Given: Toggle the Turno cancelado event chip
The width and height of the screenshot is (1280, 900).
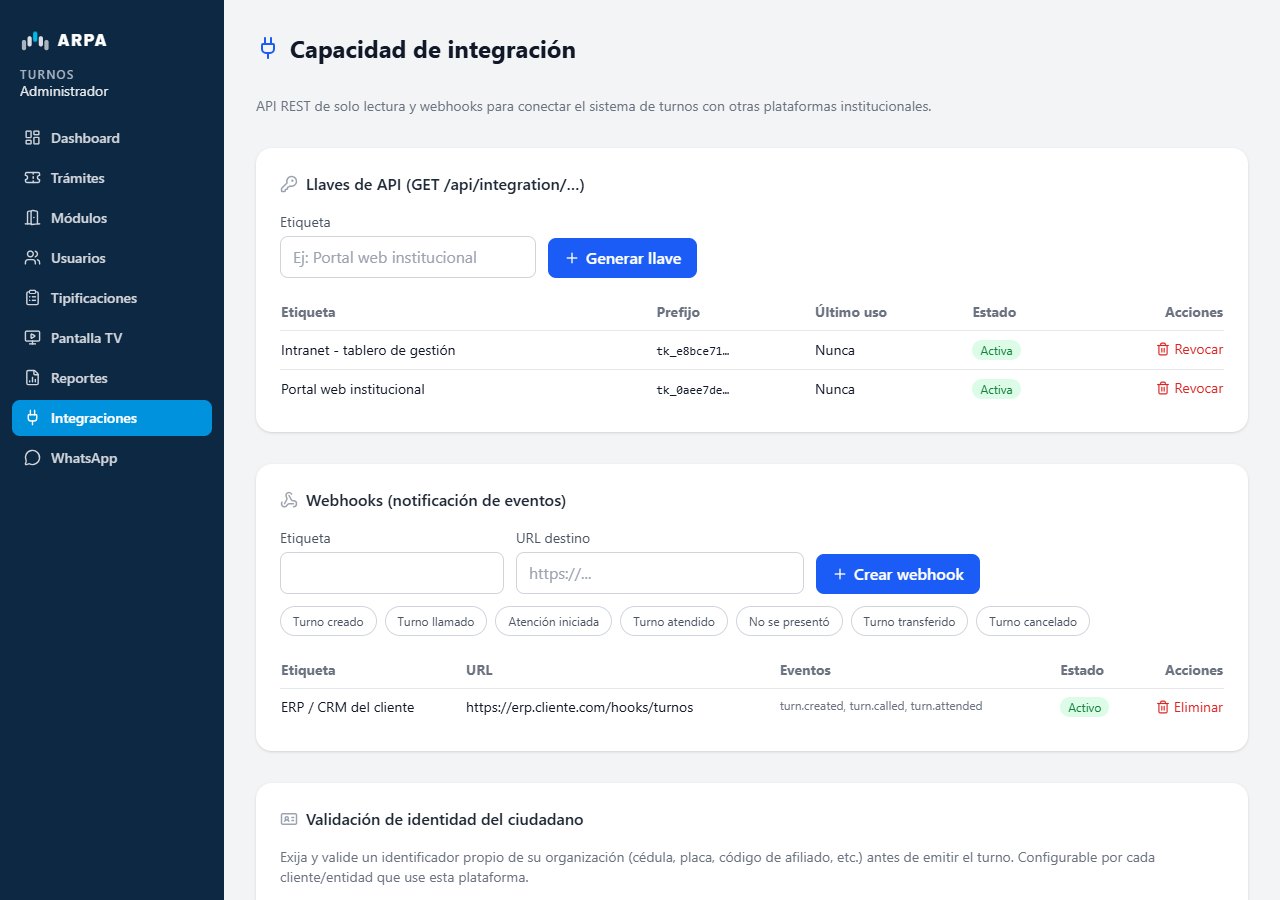Looking at the screenshot, I should coord(1033,621).
